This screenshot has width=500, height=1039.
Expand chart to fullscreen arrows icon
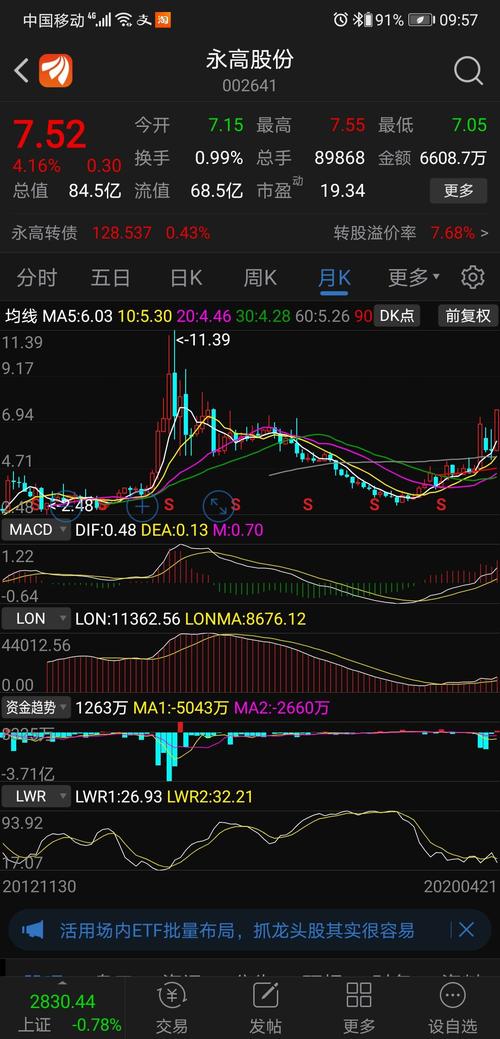218,506
